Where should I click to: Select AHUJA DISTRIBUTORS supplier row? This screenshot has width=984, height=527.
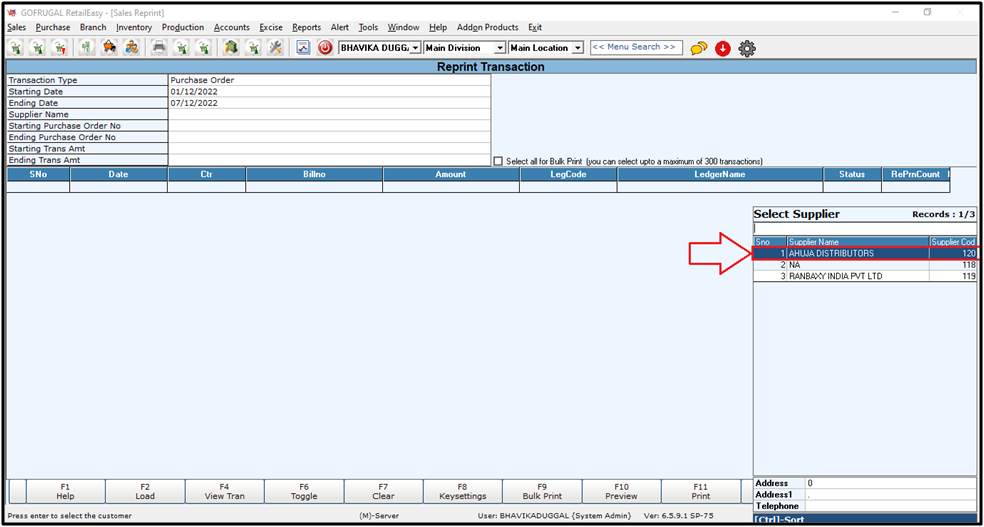click(x=865, y=253)
